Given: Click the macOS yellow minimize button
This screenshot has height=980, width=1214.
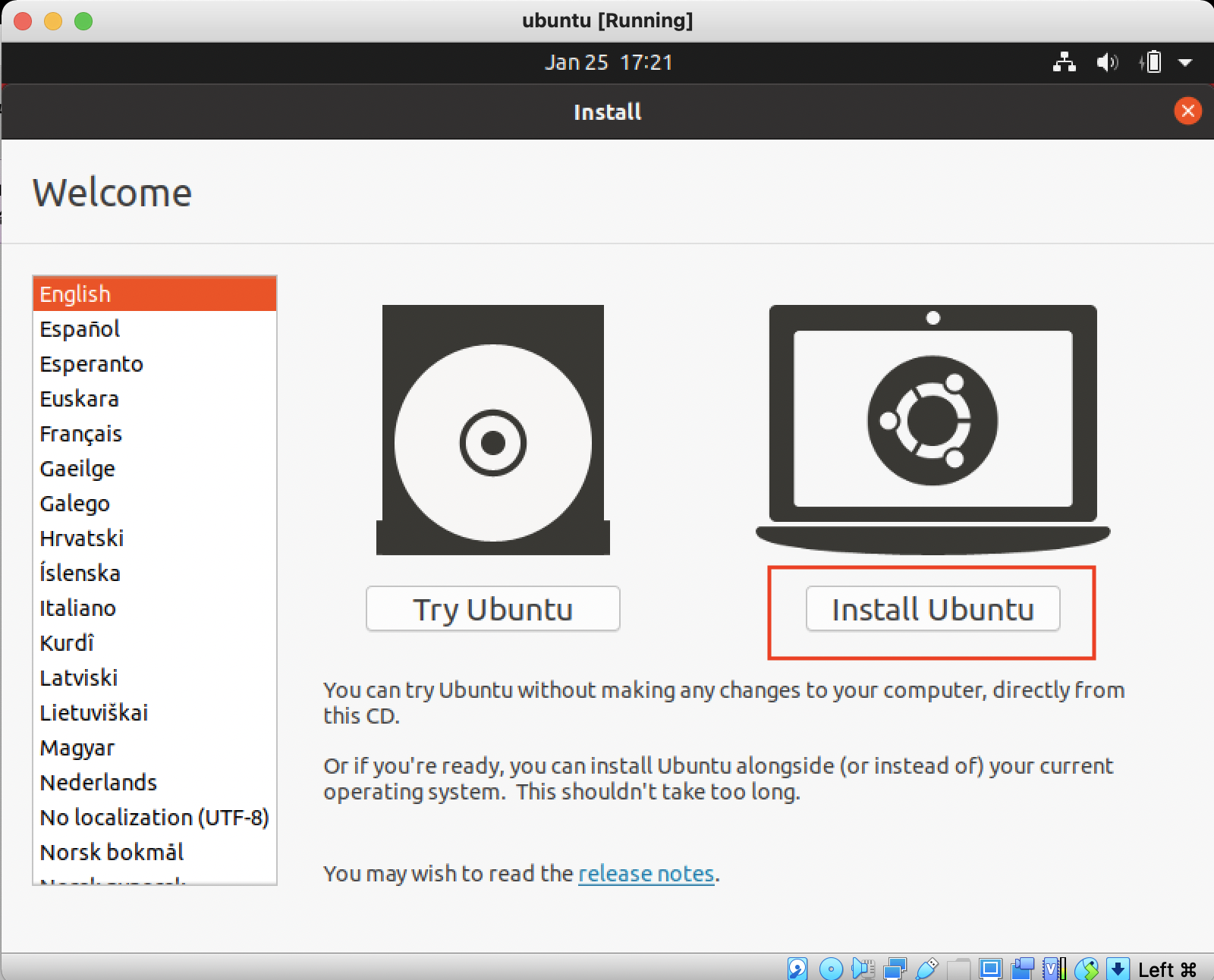Looking at the screenshot, I should pyautogui.click(x=53, y=21).
